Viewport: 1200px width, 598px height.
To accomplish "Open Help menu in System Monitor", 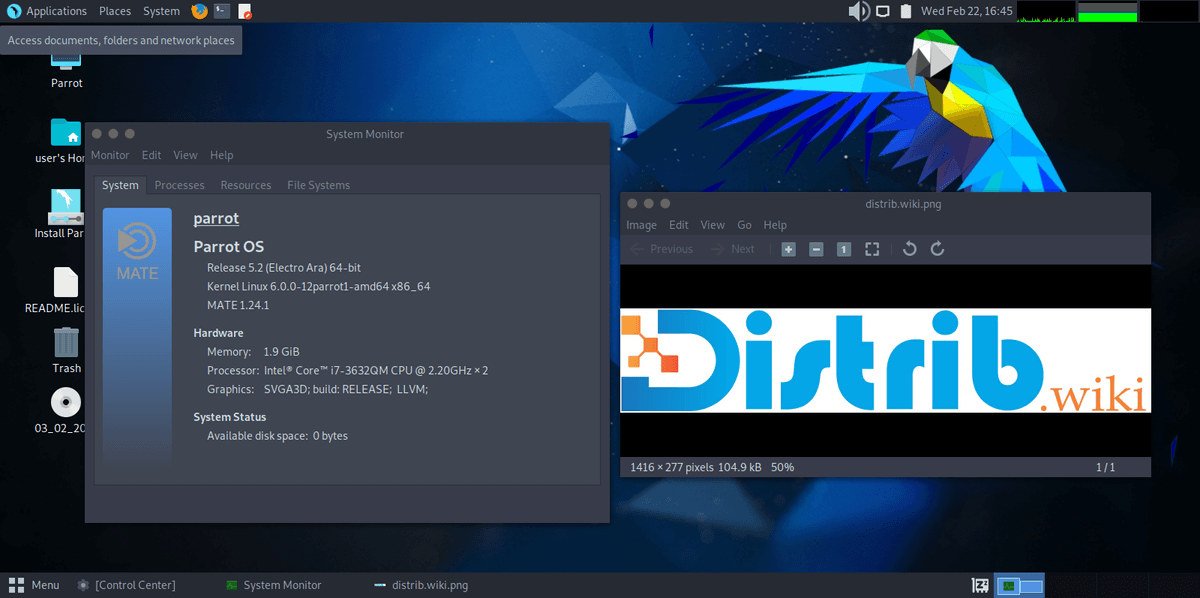I will tap(221, 155).
